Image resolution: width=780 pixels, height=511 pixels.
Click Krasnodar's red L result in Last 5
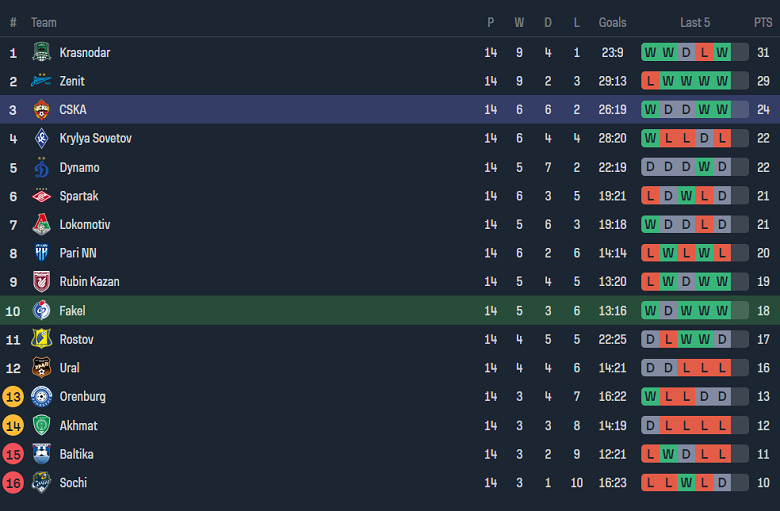pos(704,53)
